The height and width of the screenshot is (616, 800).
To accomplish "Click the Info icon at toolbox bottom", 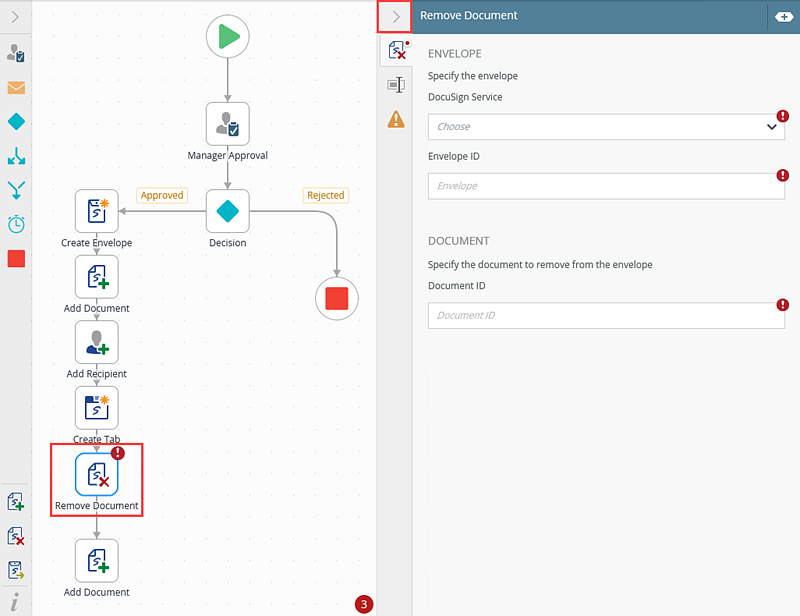I will 15,601.
